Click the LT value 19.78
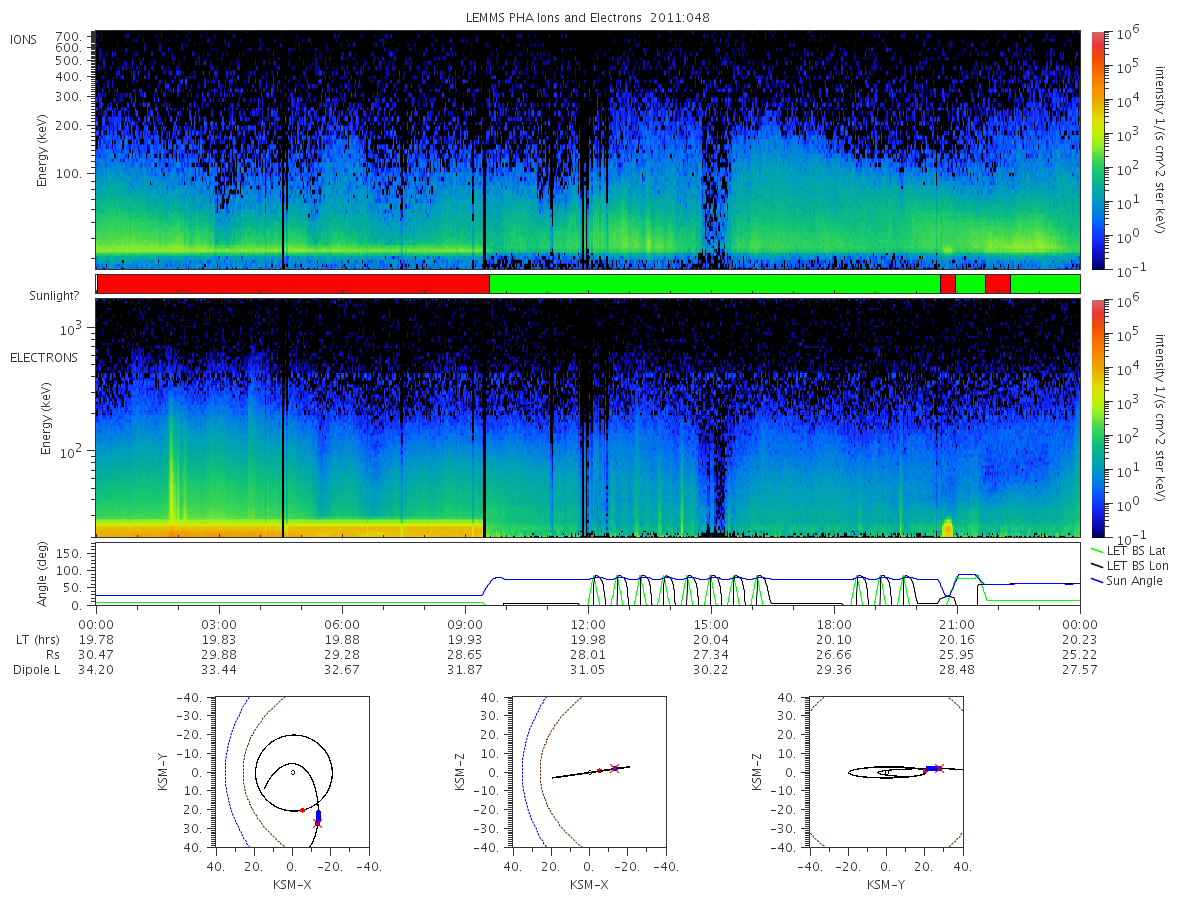Viewport: 1200px width, 900px height. (x=96, y=640)
